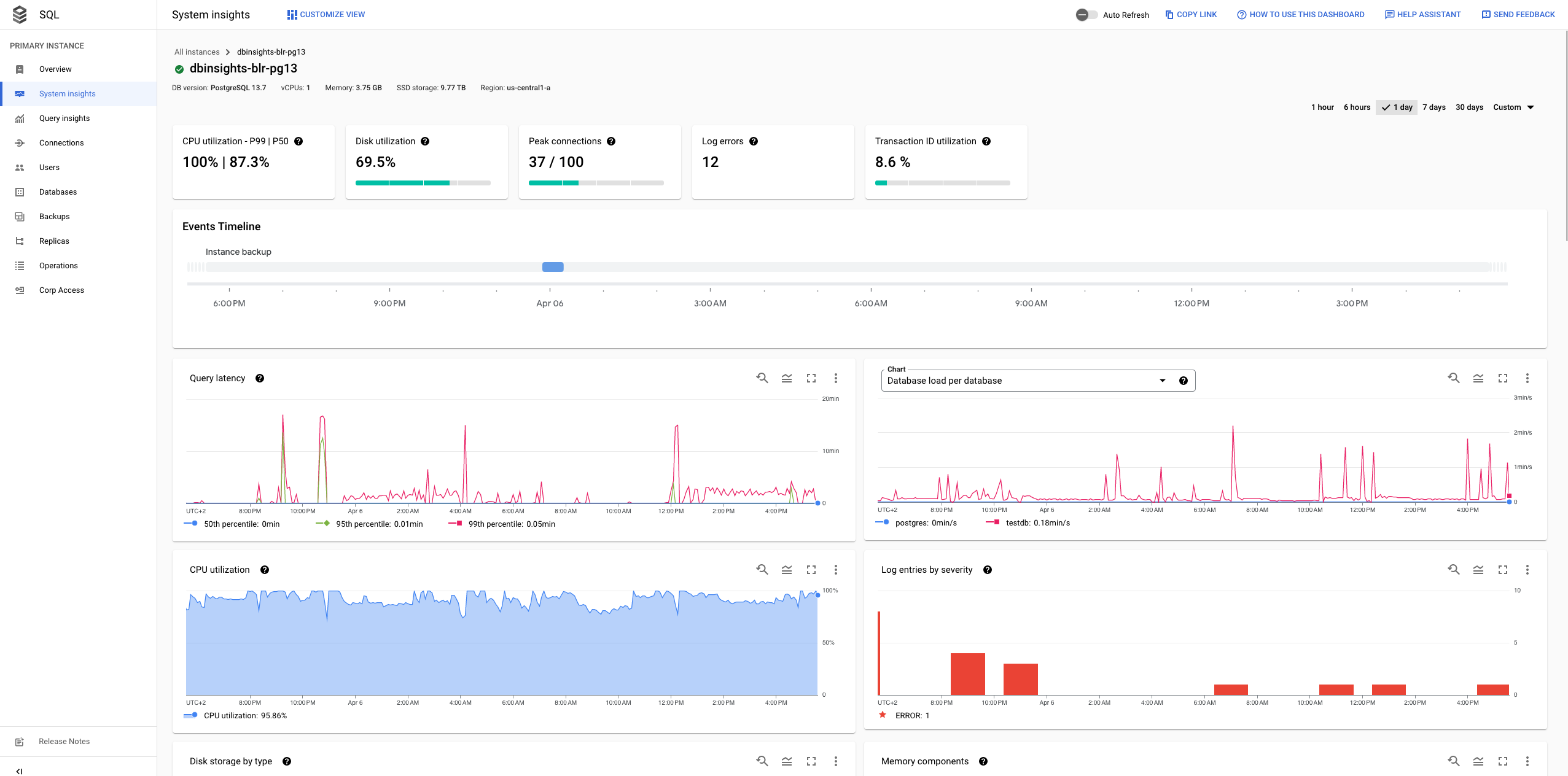Click Send Feedback button
Viewport: 1568px width, 776px height.
(x=1515, y=14)
